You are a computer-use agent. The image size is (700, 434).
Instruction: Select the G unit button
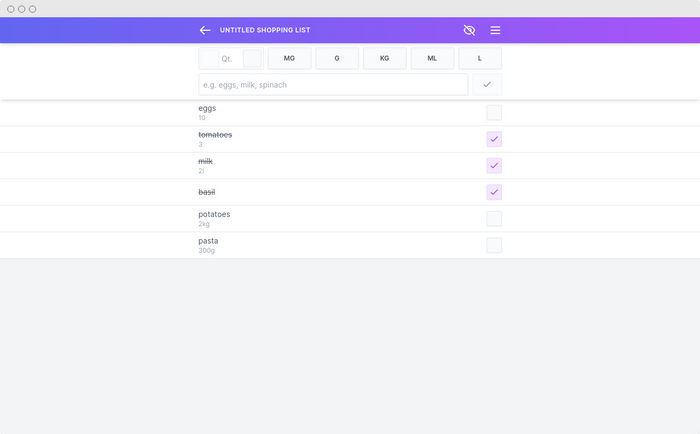point(337,59)
